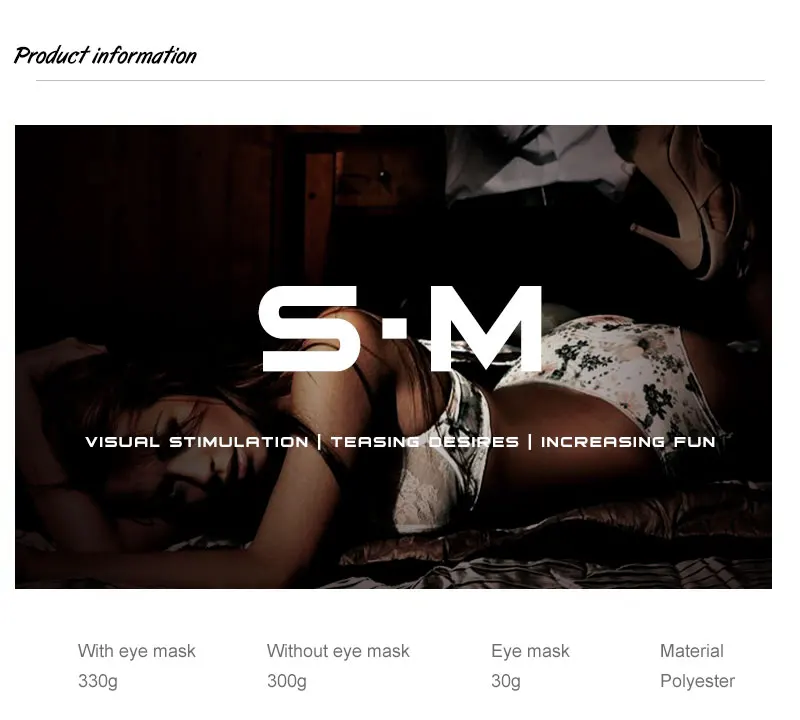Click the horizontal divider under the heading
Viewport: 800px width, 720px height.
tap(400, 80)
